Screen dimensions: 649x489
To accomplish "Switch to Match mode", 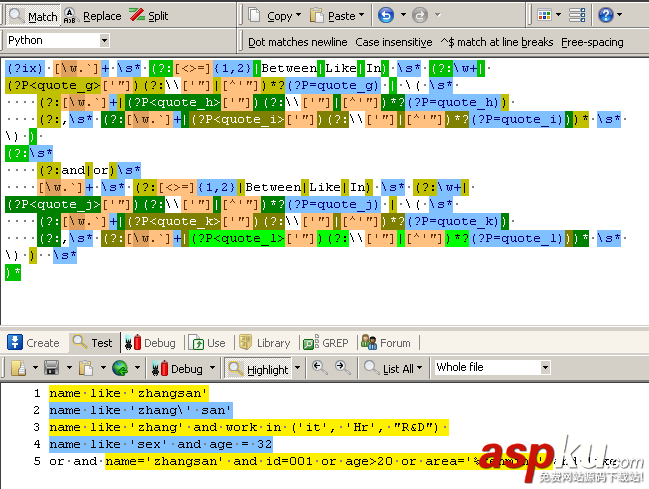I will (x=33, y=16).
